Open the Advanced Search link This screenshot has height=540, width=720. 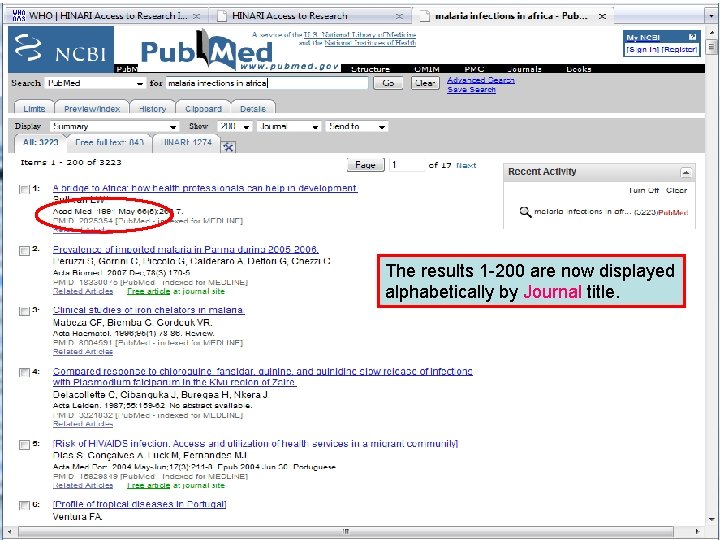pyautogui.click(x=480, y=80)
